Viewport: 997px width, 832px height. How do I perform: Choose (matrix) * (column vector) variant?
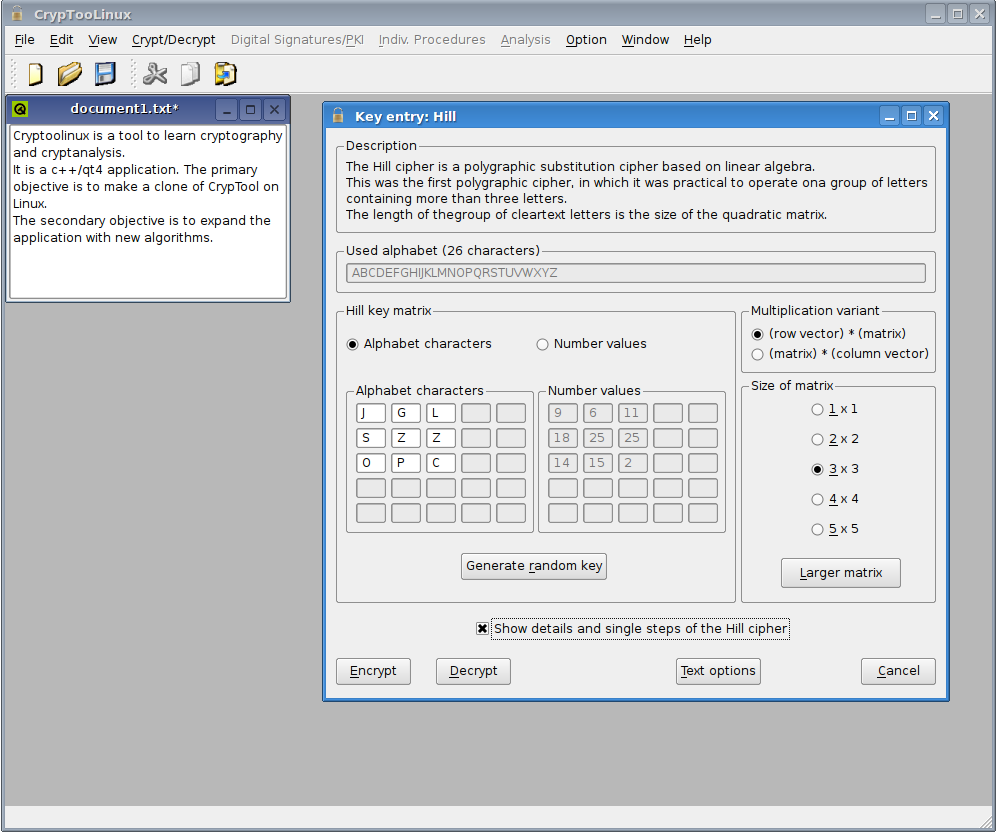tap(840, 353)
